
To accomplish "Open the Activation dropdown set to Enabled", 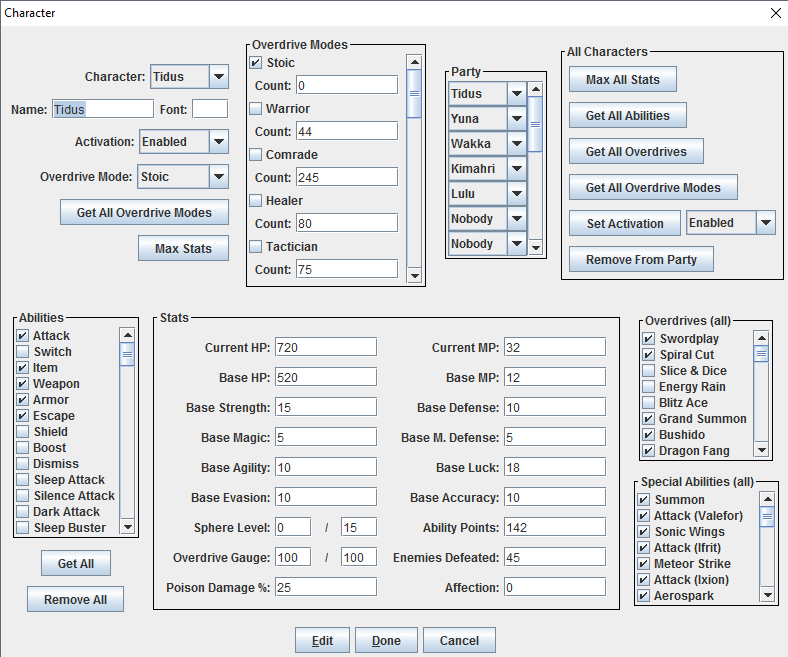I will 183,142.
